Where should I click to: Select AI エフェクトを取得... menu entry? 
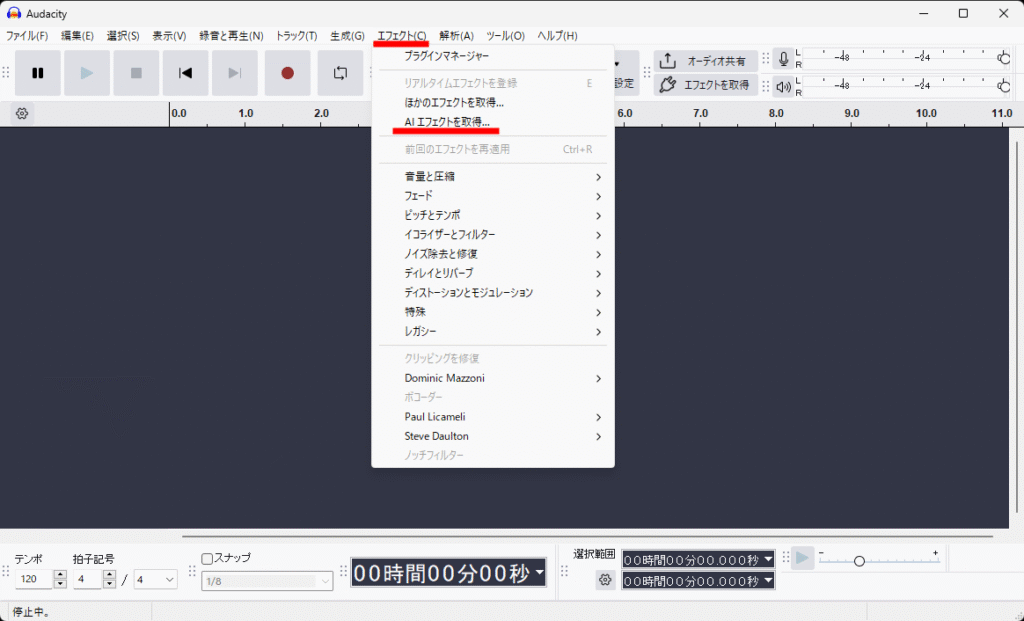pyautogui.click(x=492, y=122)
